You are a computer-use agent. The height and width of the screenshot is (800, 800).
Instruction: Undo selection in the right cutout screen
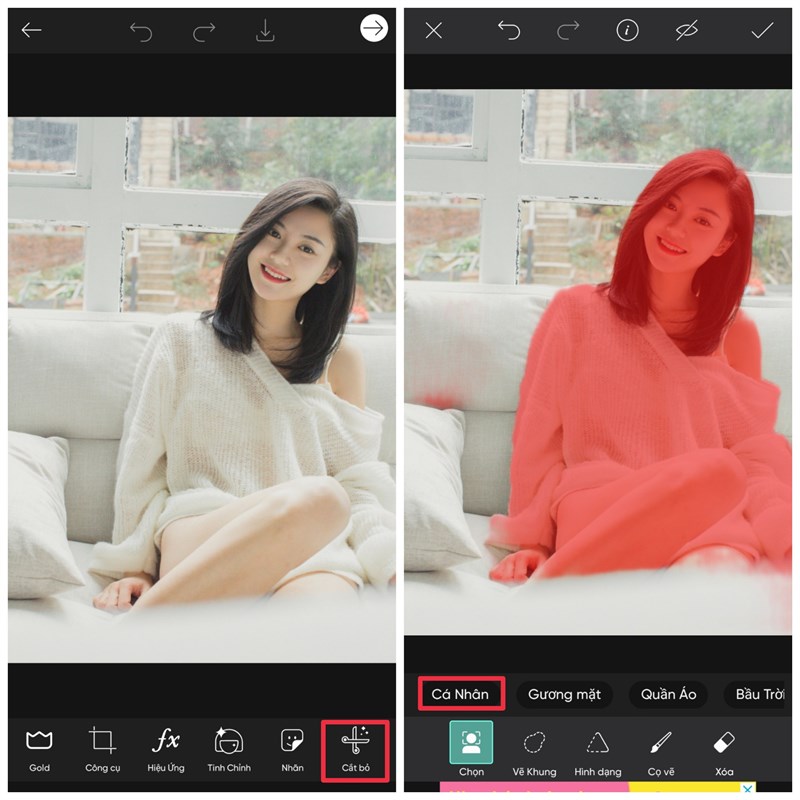click(509, 31)
